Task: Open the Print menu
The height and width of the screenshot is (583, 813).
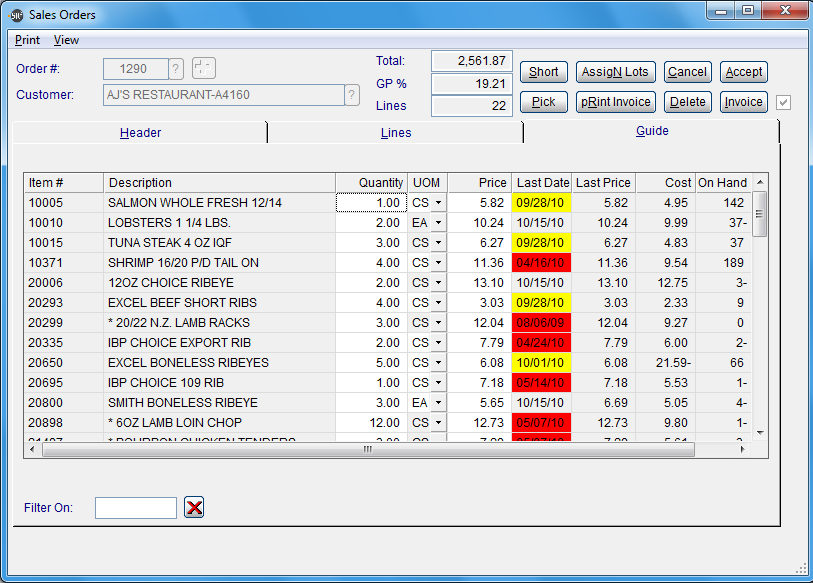Action: point(27,40)
